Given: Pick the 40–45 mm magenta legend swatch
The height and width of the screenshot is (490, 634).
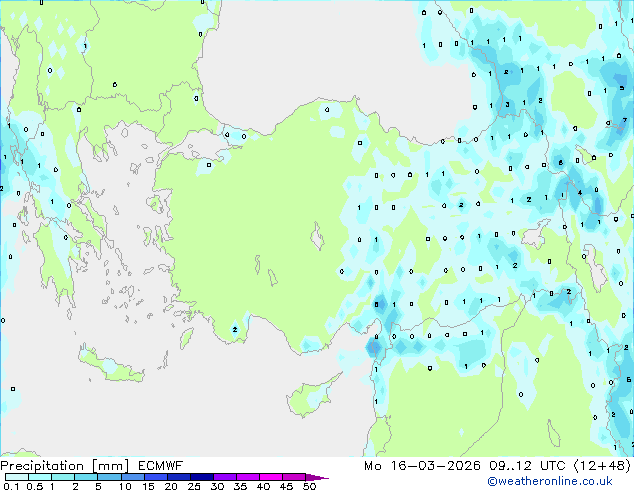Looking at the screenshot, I should point(271,477).
